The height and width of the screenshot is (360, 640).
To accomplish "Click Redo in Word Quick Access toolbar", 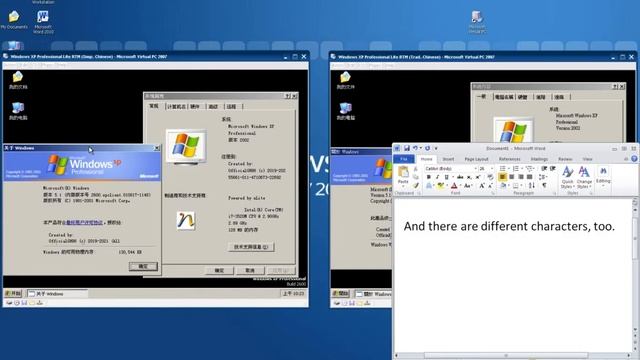I will tap(427, 148).
